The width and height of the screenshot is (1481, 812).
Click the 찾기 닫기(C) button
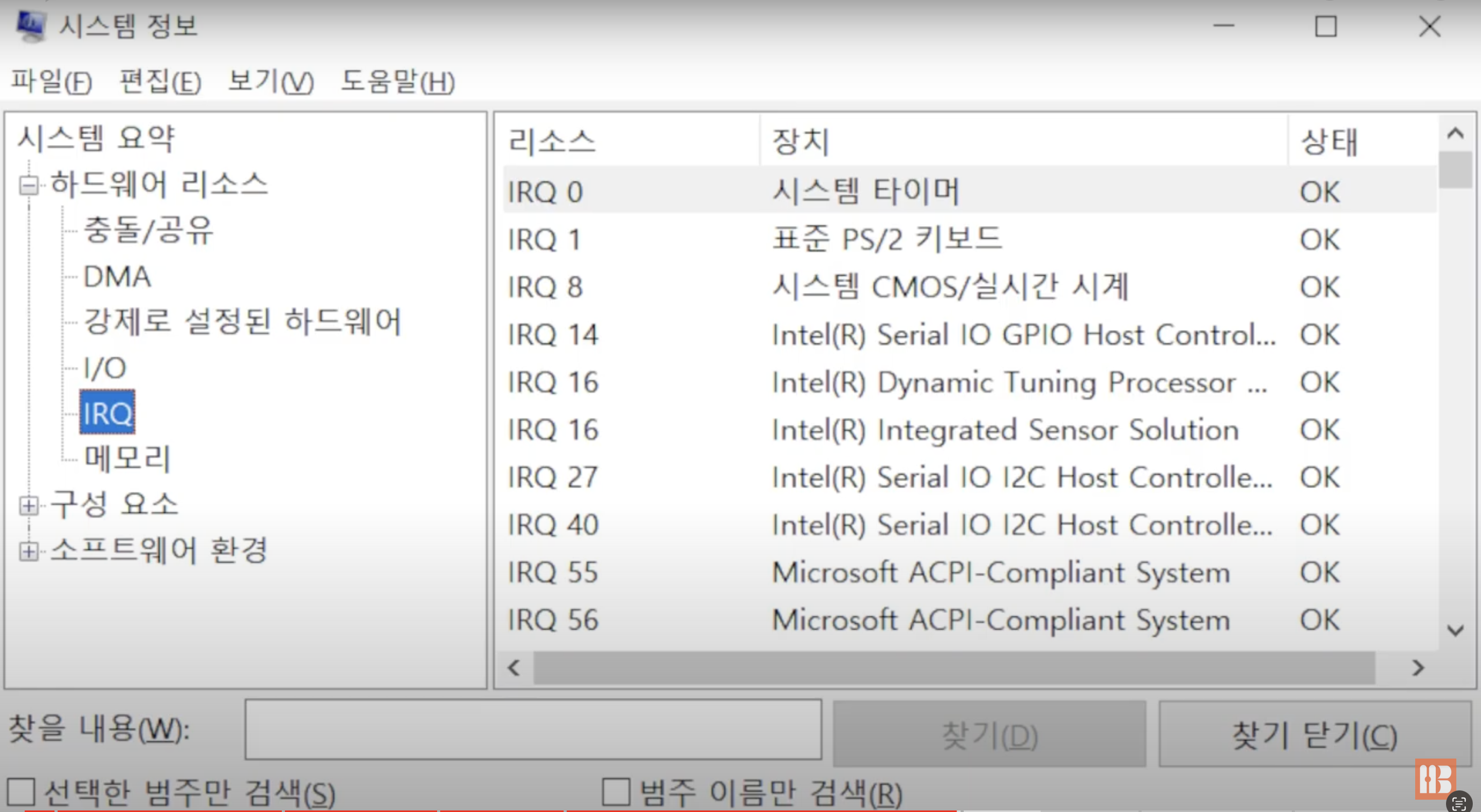1315,734
